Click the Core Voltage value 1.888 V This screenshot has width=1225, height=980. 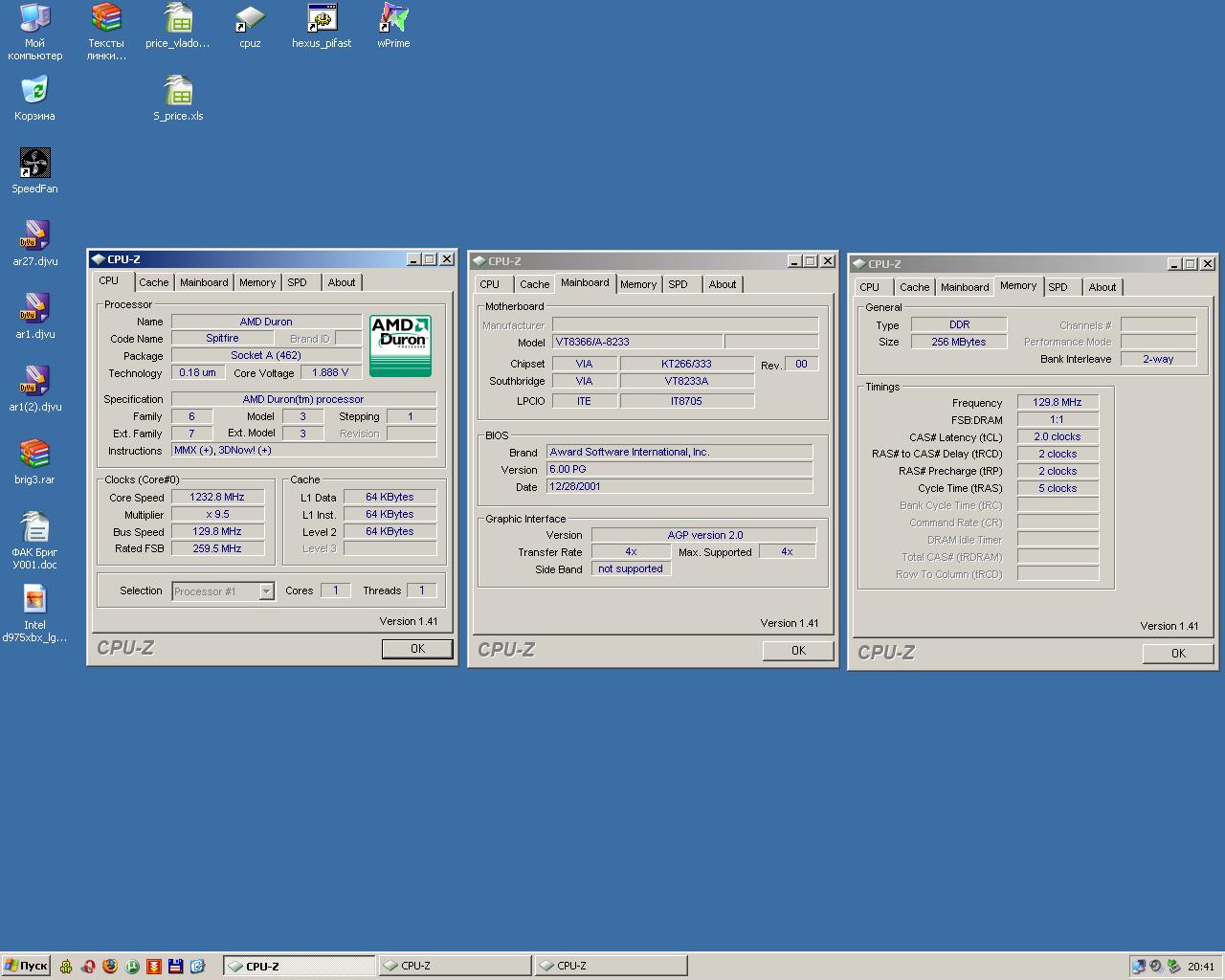[330, 373]
